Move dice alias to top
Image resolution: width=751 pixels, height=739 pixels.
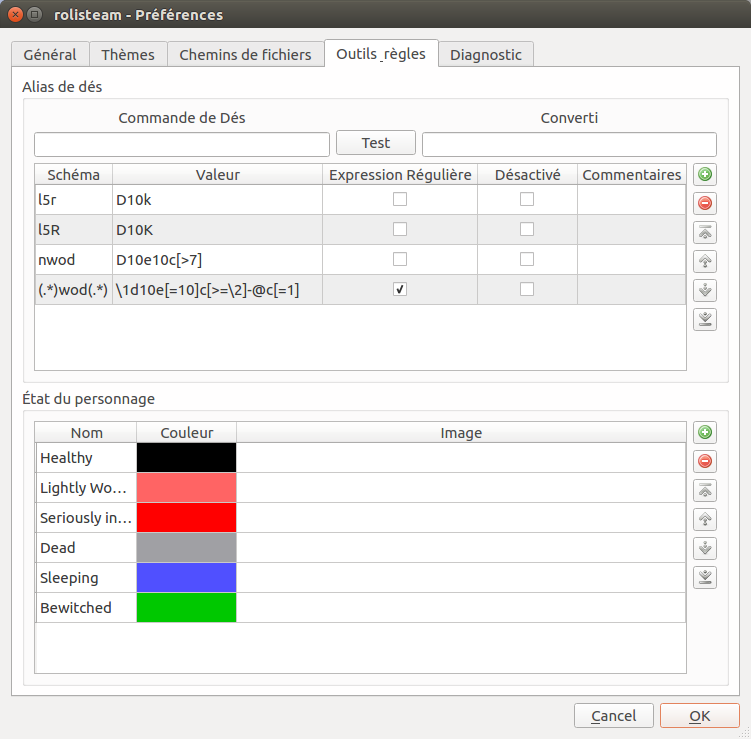(705, 233)
